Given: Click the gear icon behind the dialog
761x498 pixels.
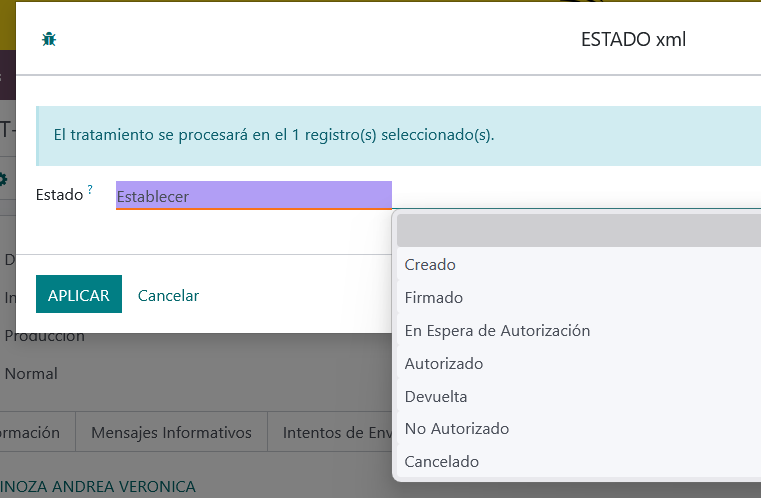Looking at the screenshot, I should pyautogui.click(x=3, y=179).
